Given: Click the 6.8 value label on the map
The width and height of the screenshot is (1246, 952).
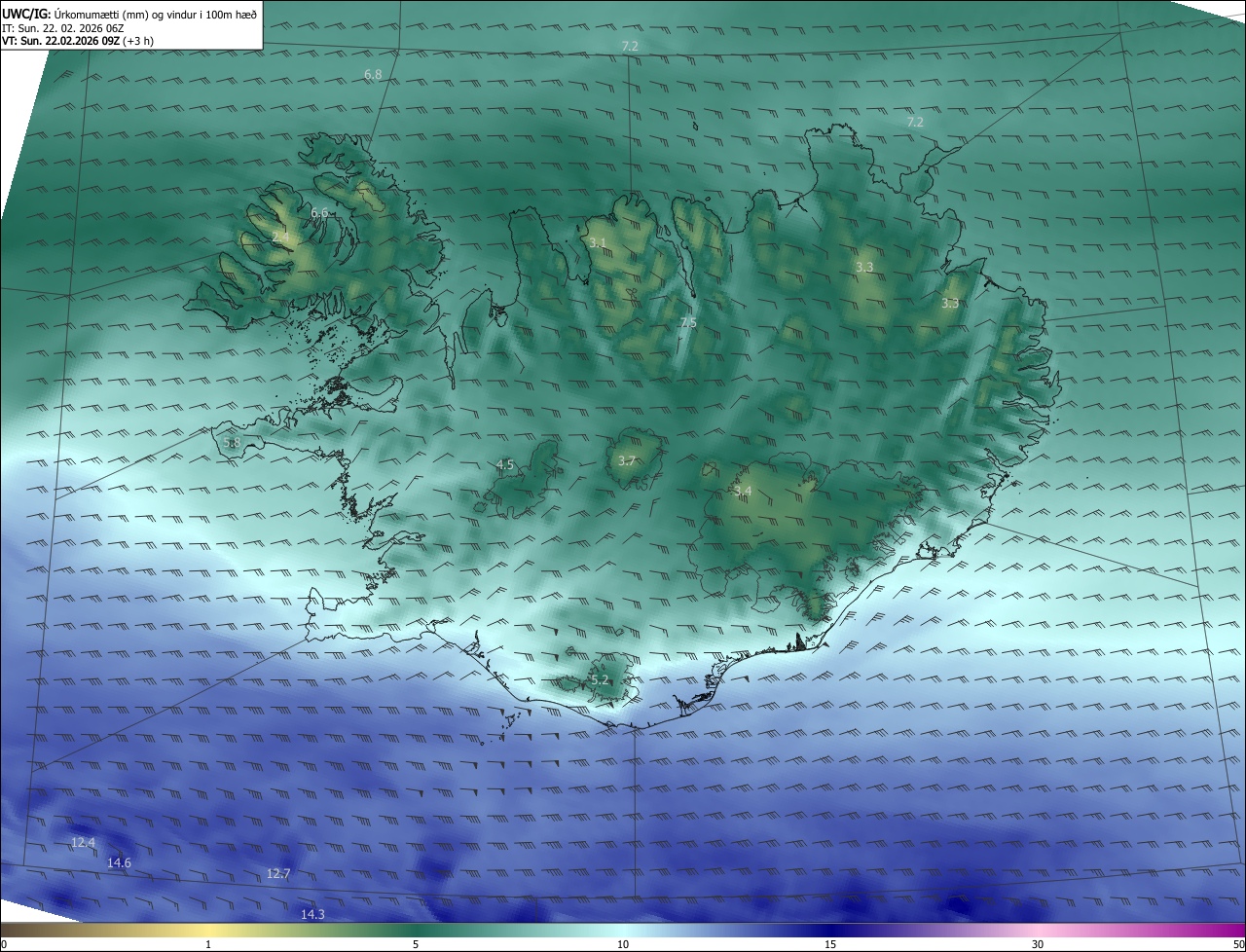Looking at the screenshot, I should tap(373, 75).
